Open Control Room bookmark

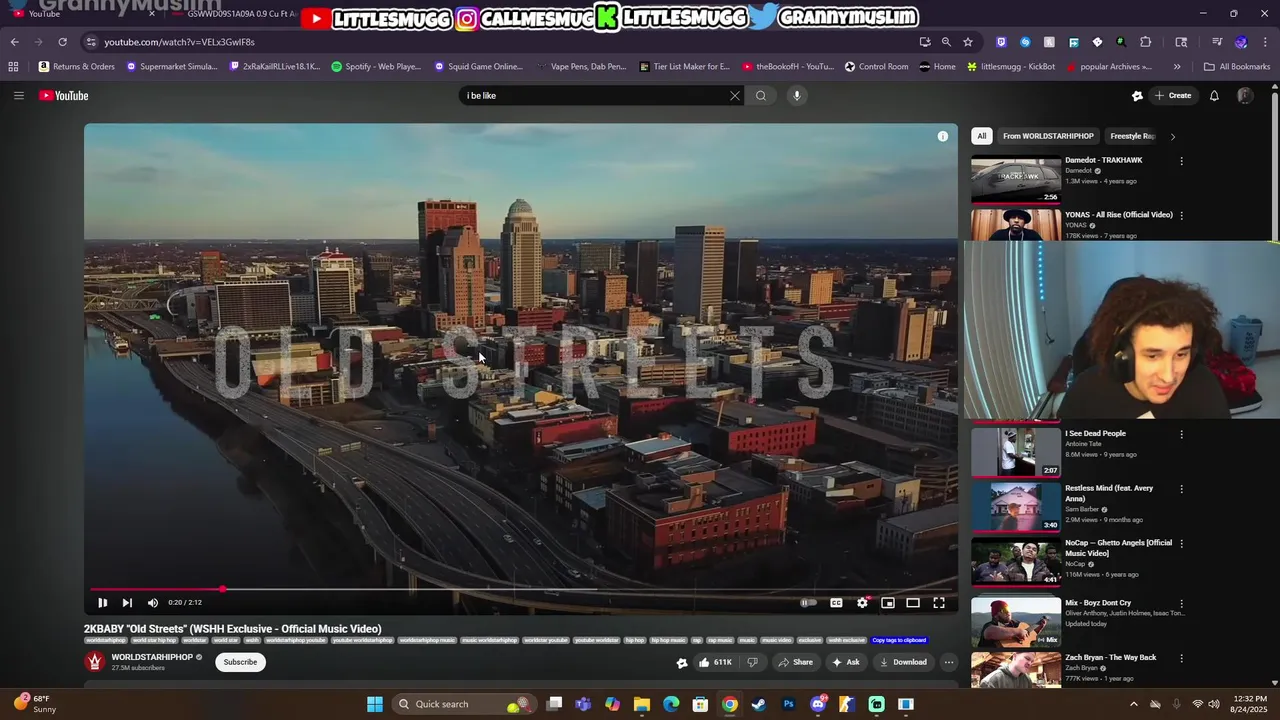tap(877, 67)
